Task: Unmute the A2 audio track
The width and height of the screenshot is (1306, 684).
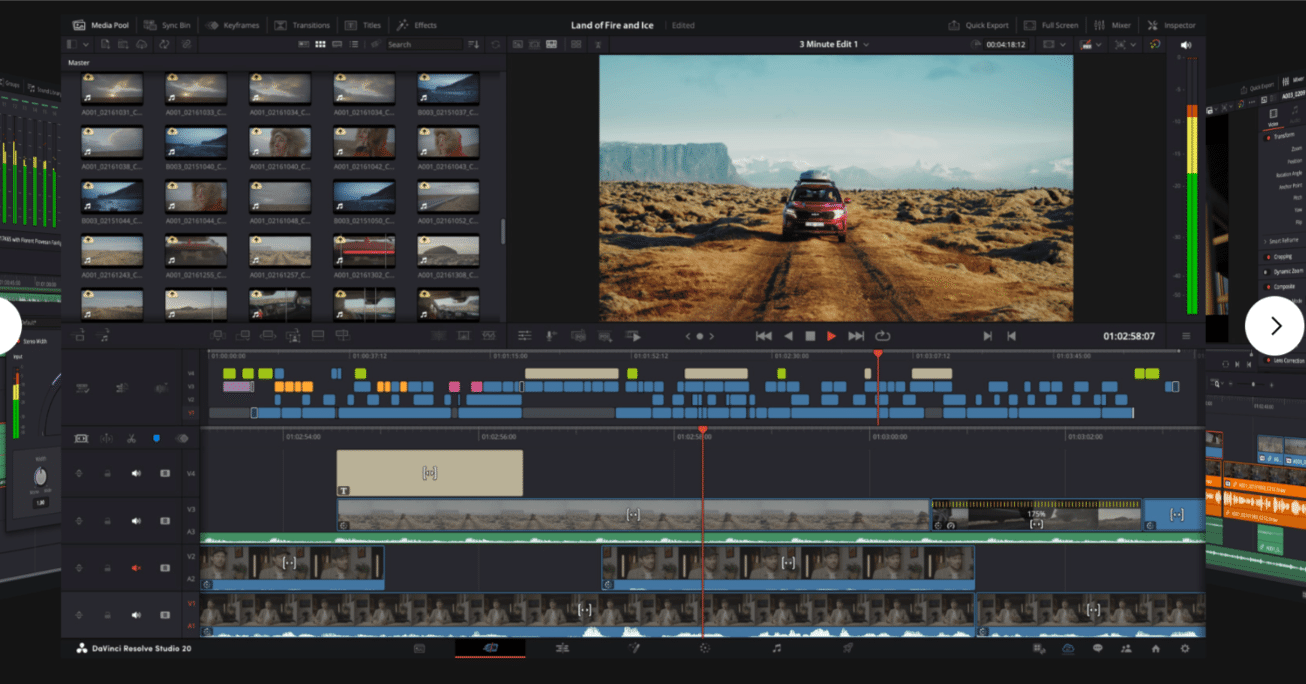Action: [137, 567]
